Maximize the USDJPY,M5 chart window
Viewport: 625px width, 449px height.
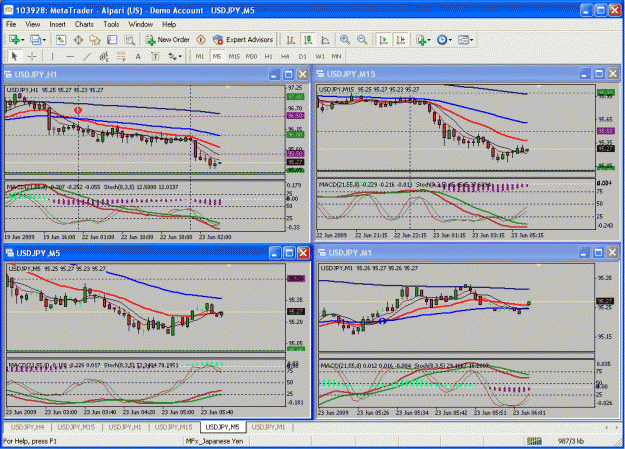pyautogui.click(x=289, y=253)
